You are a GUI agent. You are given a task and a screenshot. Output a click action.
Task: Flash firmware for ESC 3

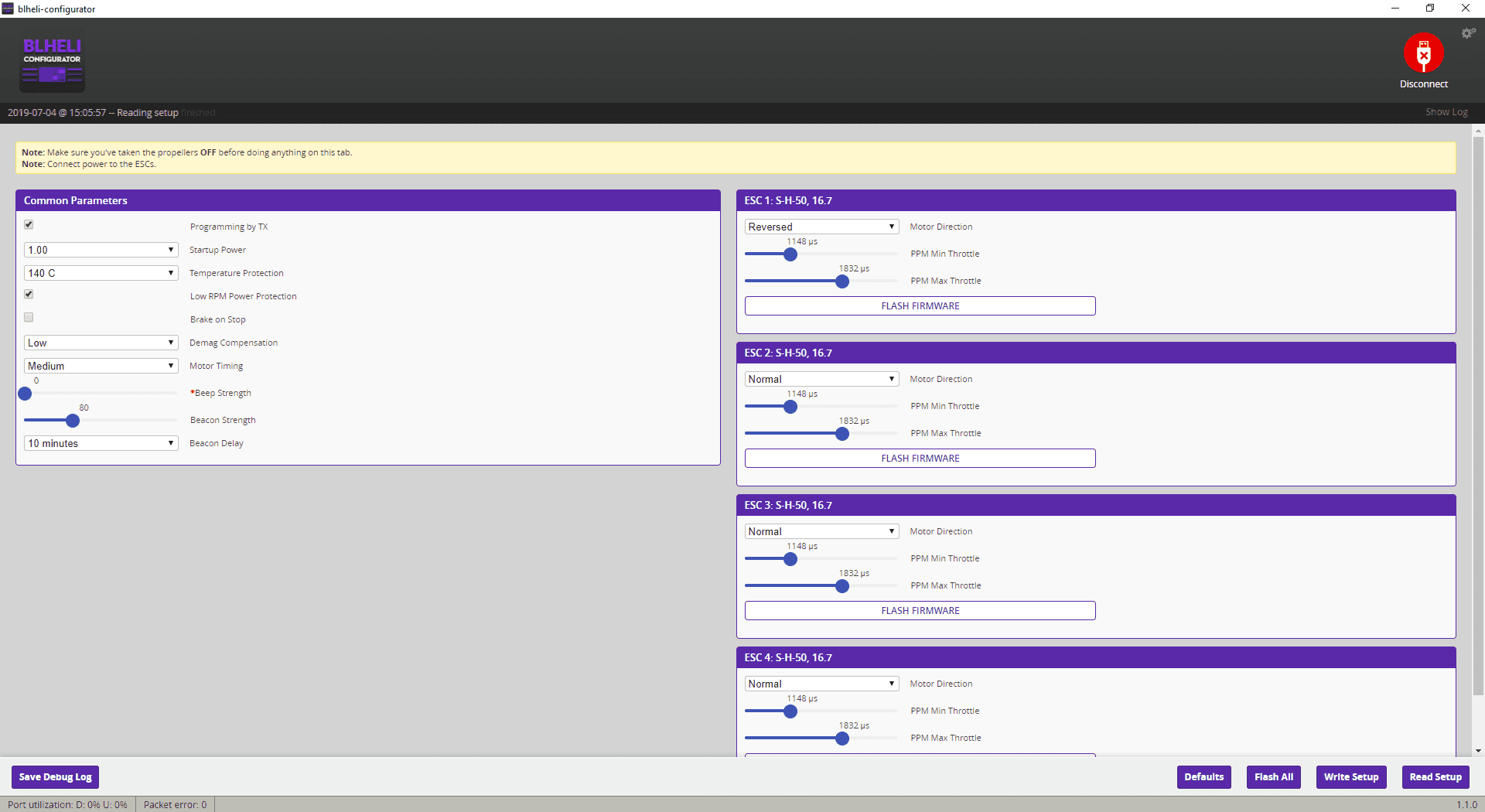tap(920, 611)
